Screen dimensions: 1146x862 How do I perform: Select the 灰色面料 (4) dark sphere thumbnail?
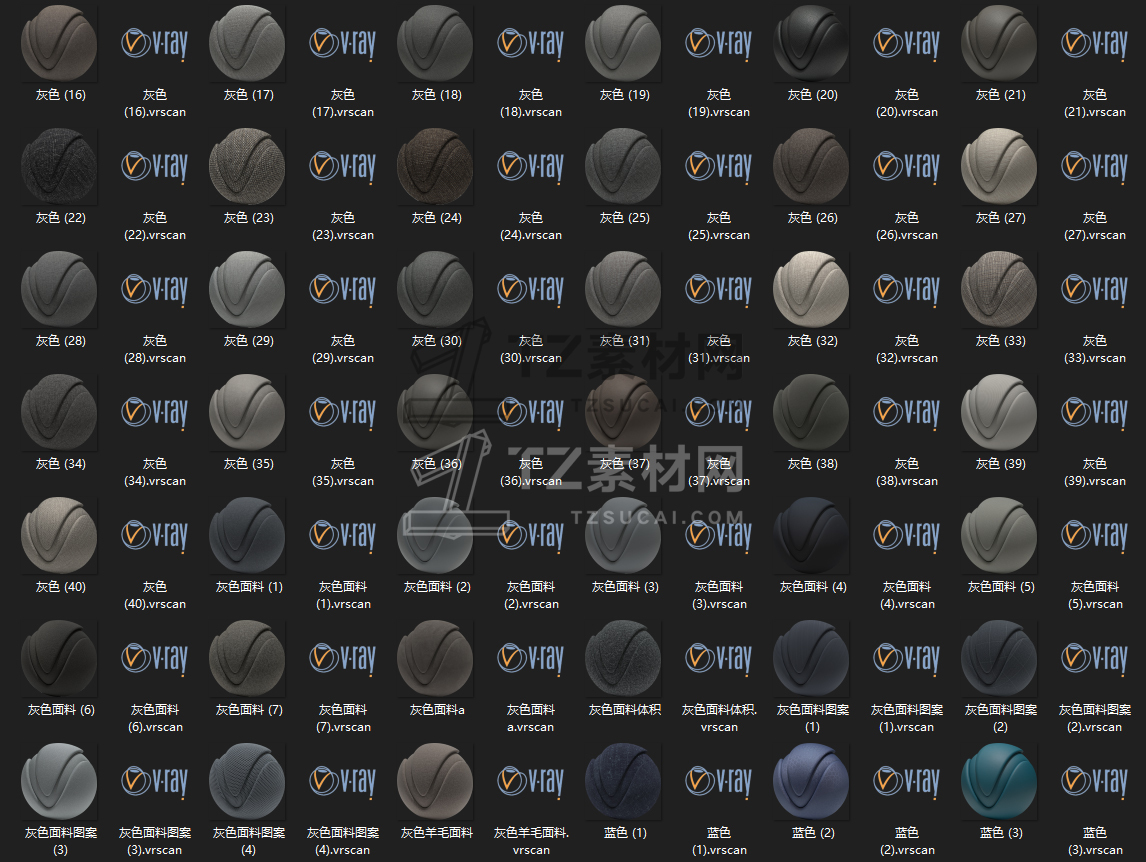pos(811,535)
